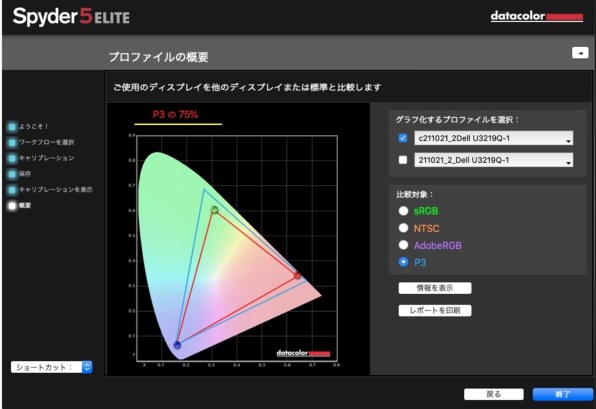This screenshot has width=596, height=409.
Task: Click the 保存 step indicator
Action: (12, 174)
